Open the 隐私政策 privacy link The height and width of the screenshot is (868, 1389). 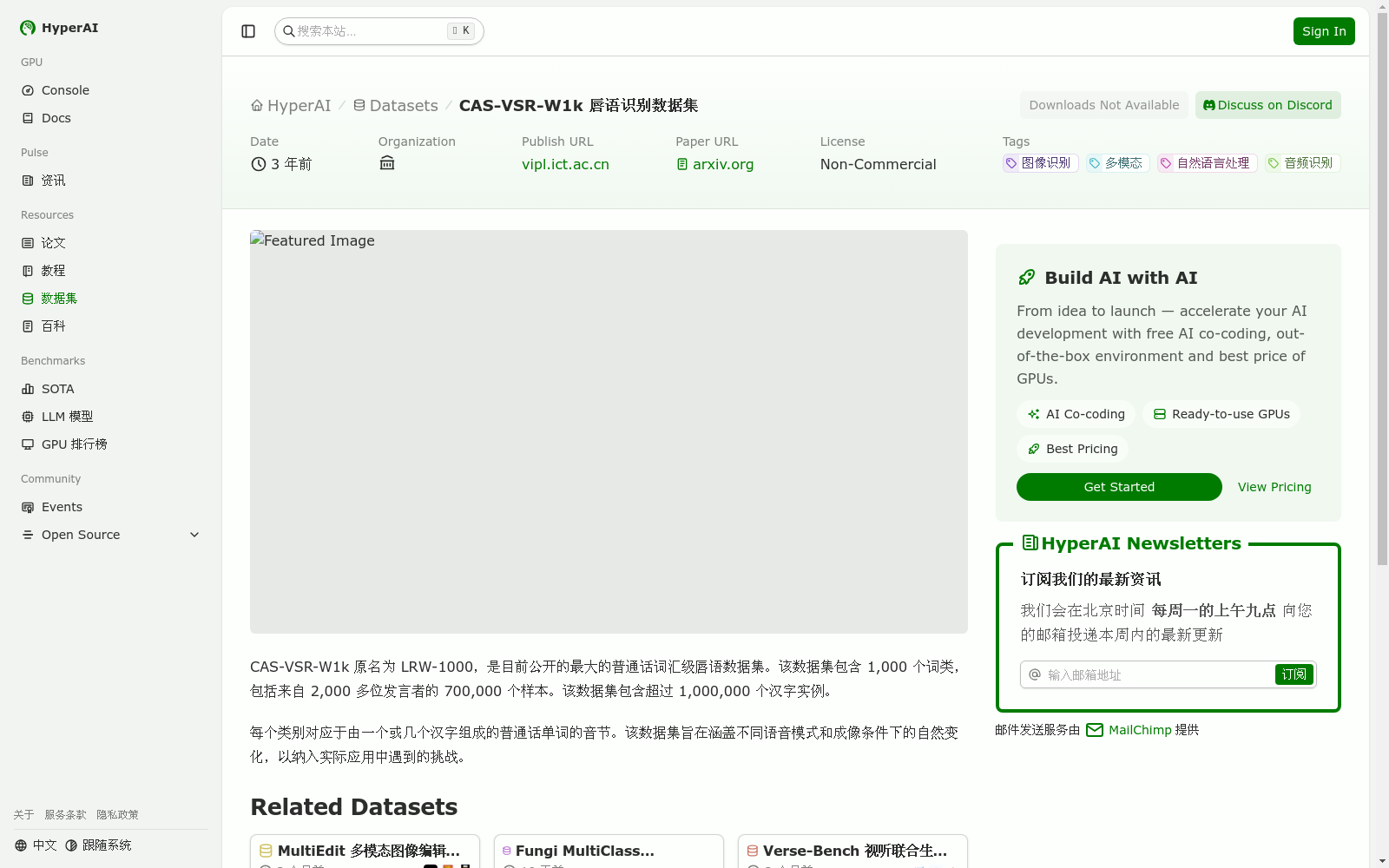(x=117, y=815)
